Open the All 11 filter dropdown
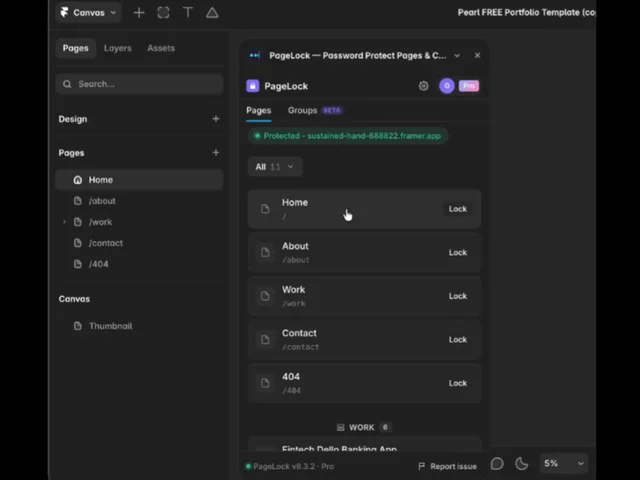This screenshot has width=640, height=480. (x=275, y=167)
